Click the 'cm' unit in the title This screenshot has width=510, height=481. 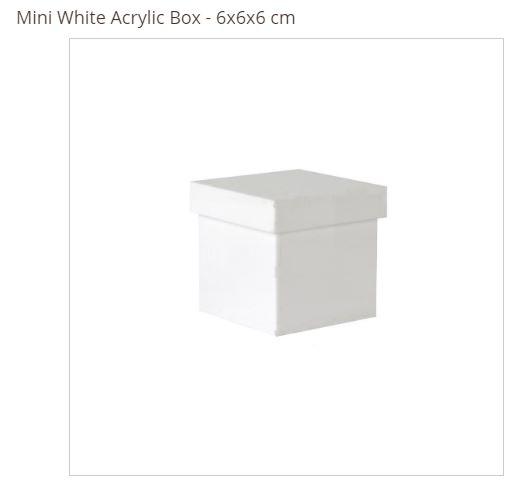pyautogui.click(x=283, y=19)
